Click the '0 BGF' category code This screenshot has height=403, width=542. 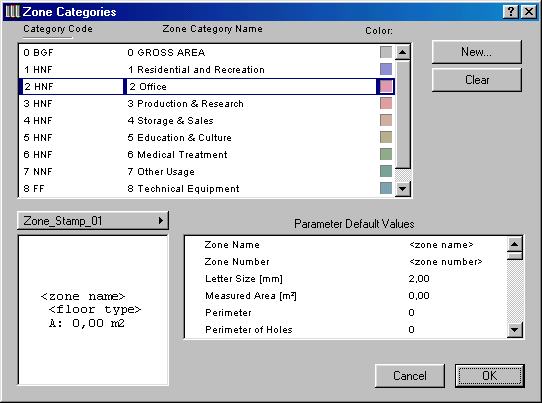[38, 53]
